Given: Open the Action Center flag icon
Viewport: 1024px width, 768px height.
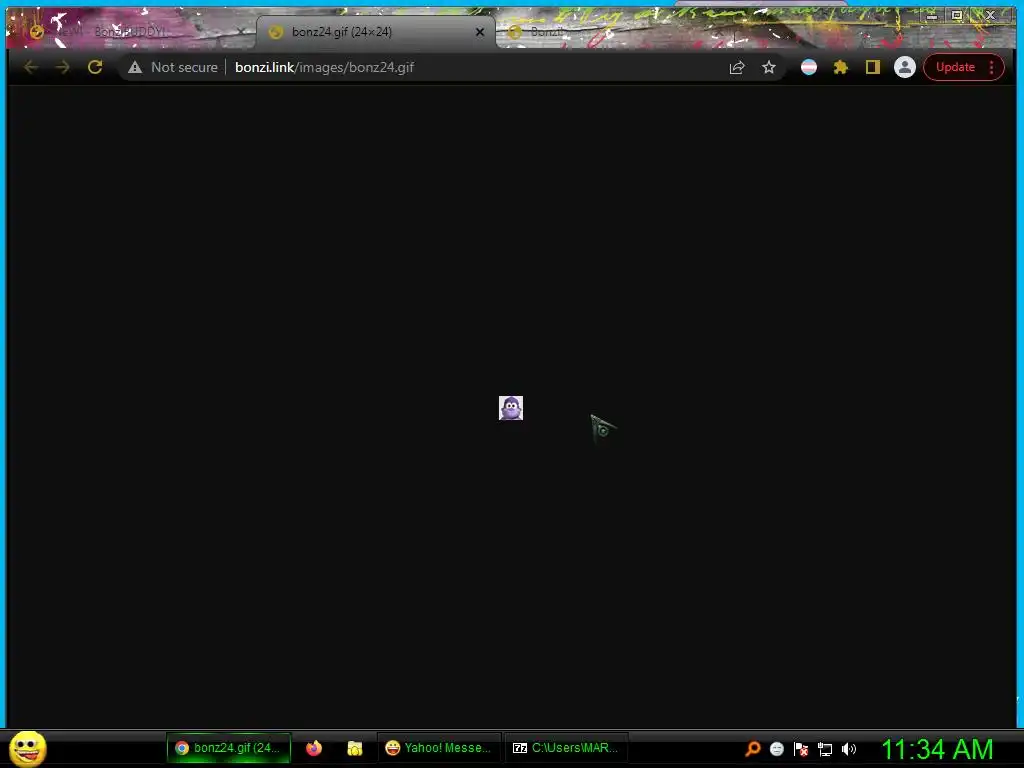Looking at the screenshot, I should click(801, 749).
